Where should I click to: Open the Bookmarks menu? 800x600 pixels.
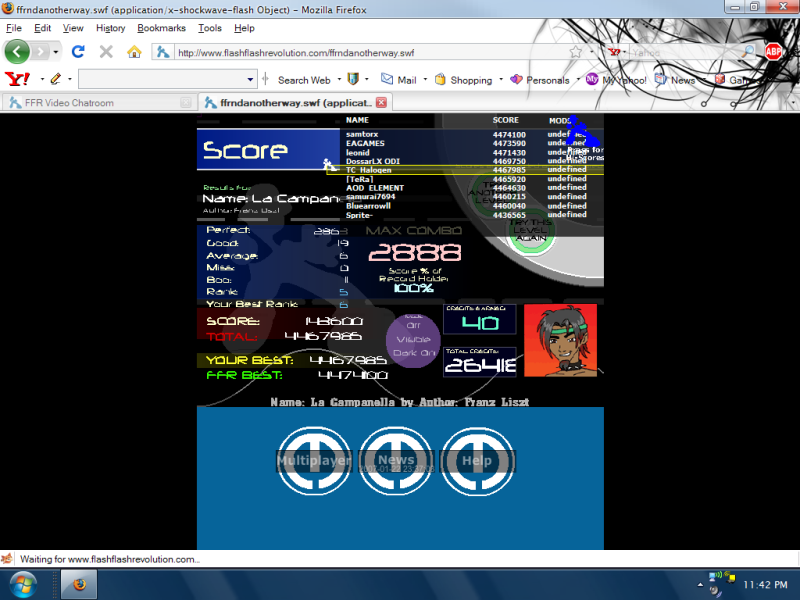[x=161, y=28]
